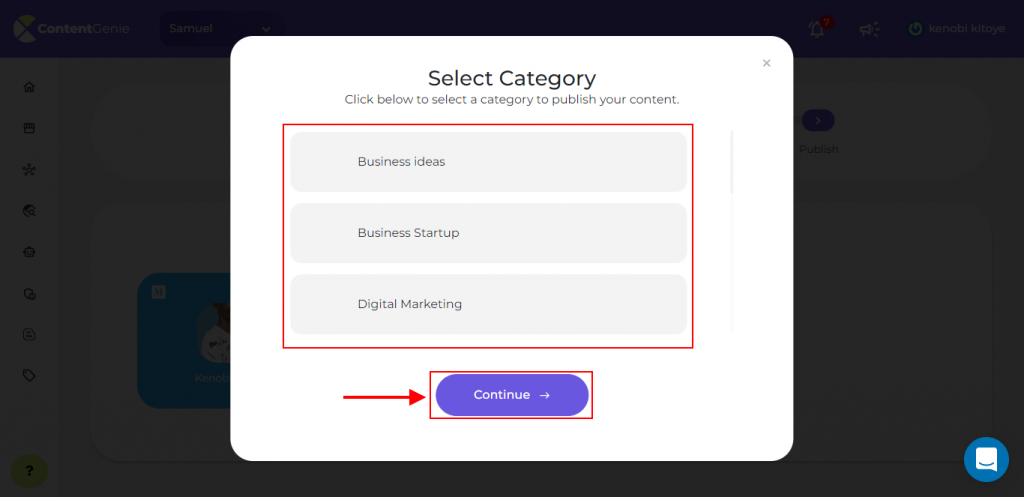Open the kenobi kitoye account menu
The width and height of the screenshot is (1024, 497).
tap(957, 29)
